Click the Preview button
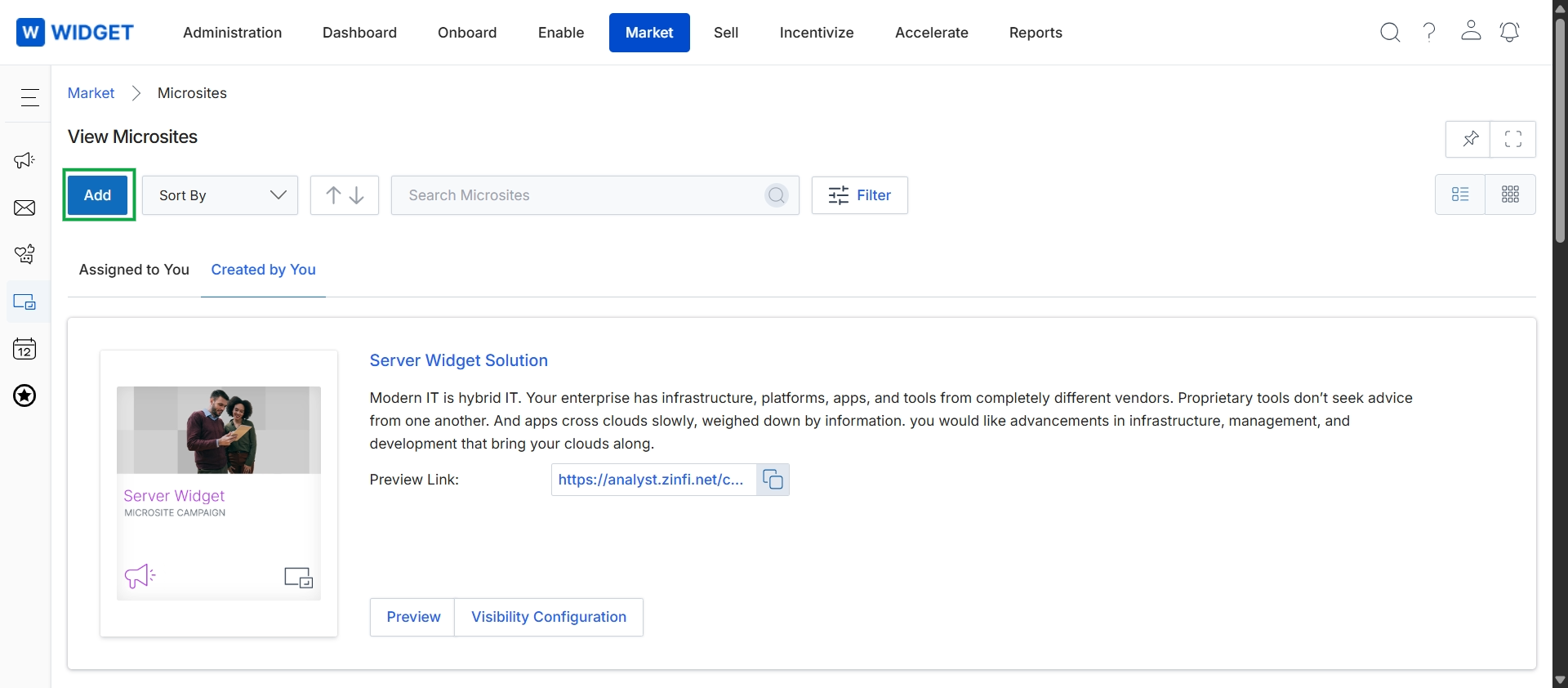The width and height of the screenshot is (1568, 688). click(413, 617)
